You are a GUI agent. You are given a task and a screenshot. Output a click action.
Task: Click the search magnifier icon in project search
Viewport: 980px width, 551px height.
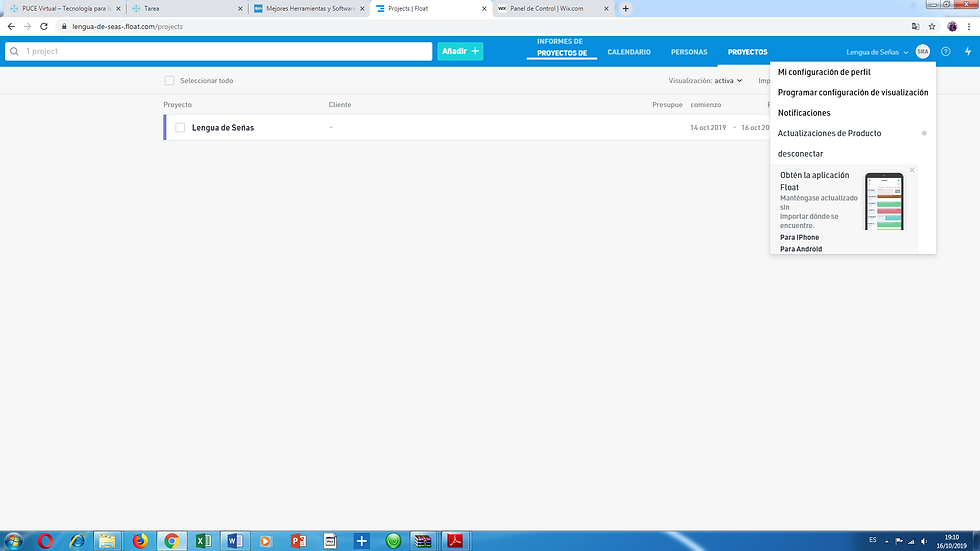click(14, 51)
